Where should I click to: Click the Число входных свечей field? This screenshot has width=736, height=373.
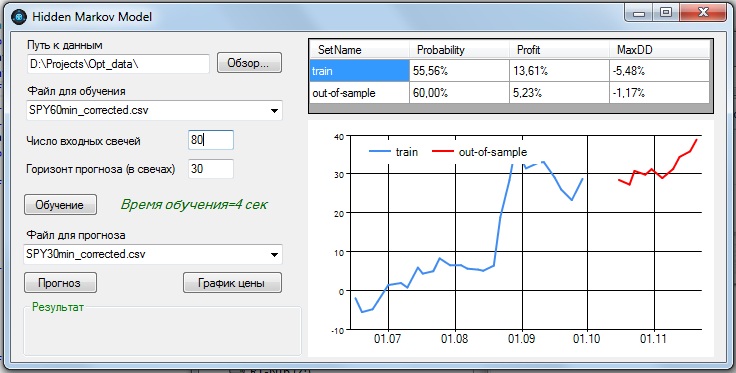pos(211,140)
